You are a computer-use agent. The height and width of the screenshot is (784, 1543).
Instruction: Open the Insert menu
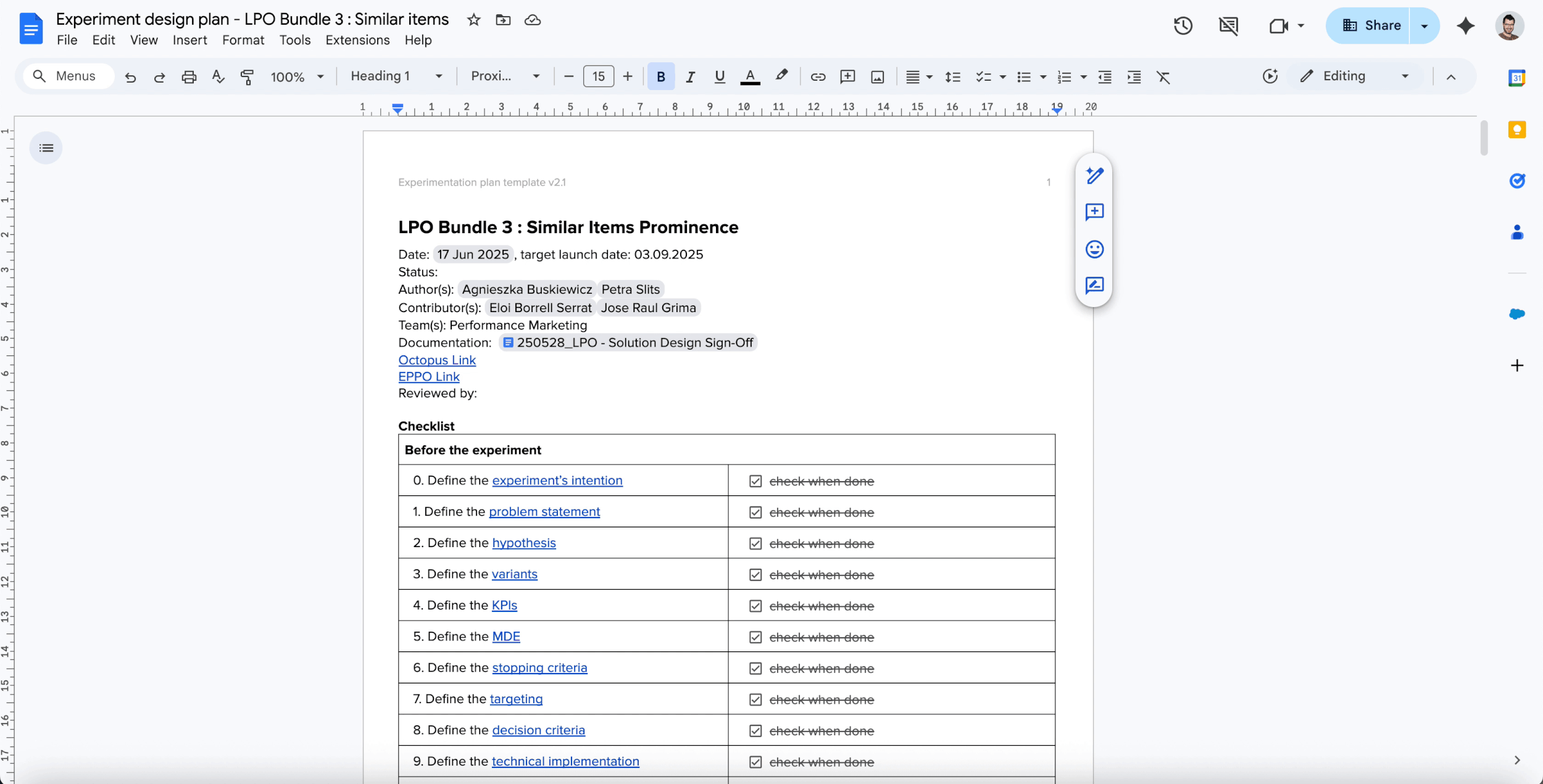point(189,40)
